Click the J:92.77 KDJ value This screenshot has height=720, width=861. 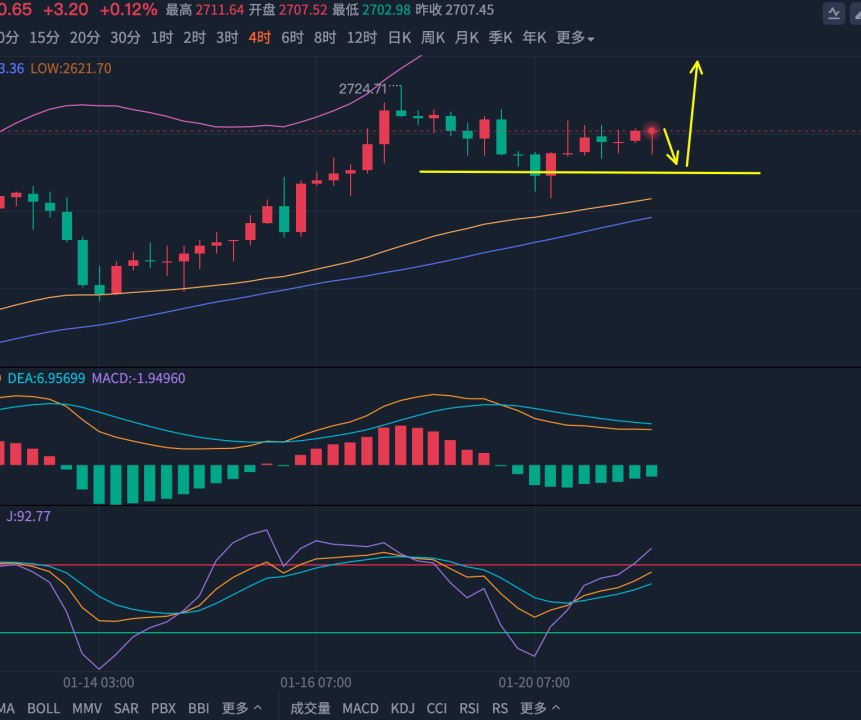(x=29, y=516)
